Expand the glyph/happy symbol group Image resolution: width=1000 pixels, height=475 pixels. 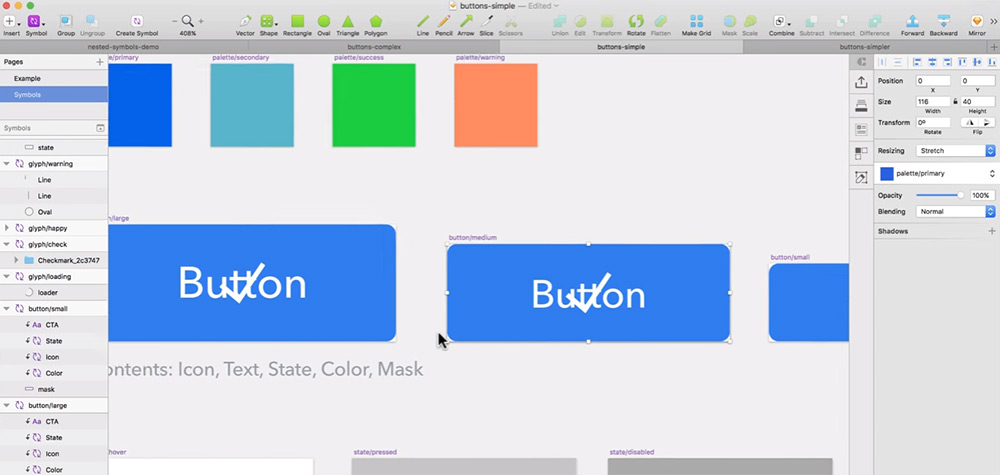point(6,228)
